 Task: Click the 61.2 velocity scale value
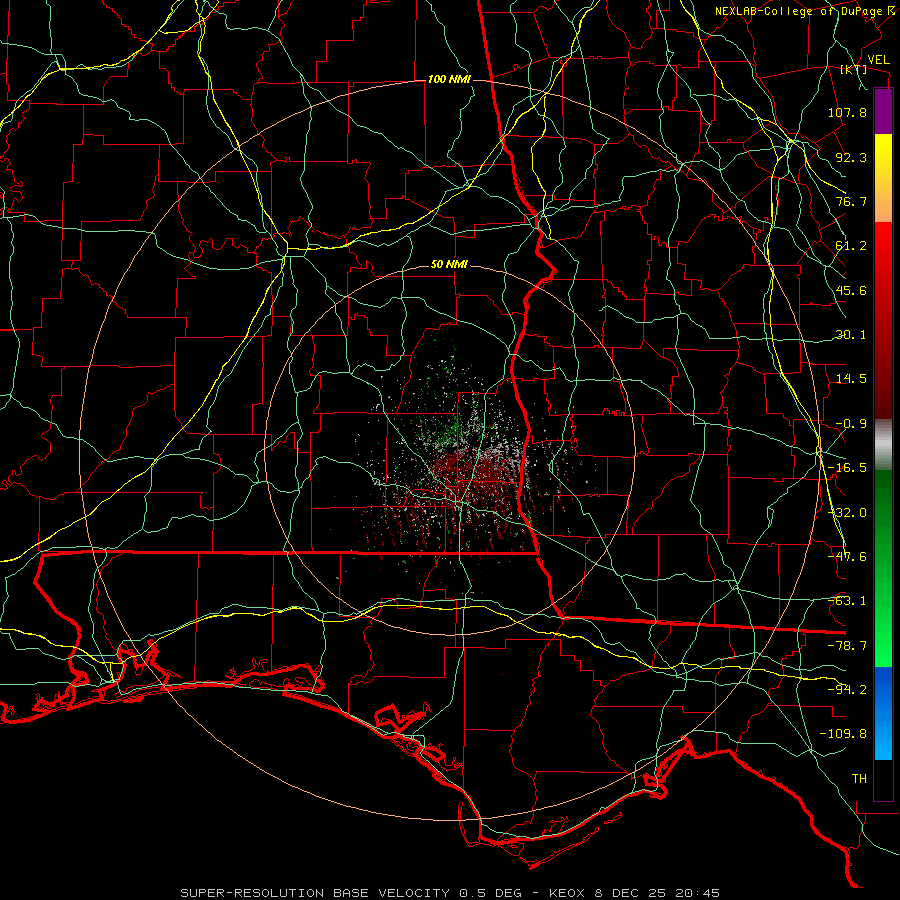851,246
